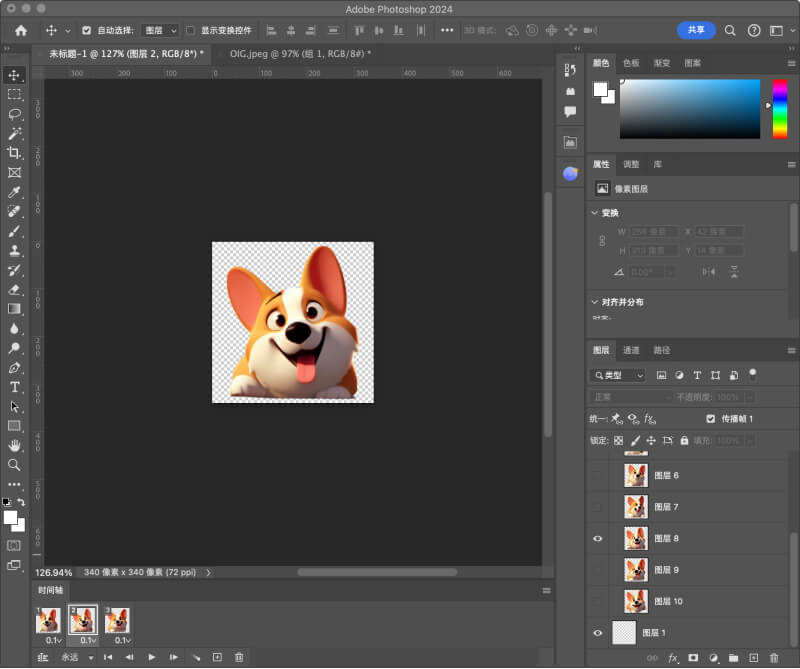Play the timeline animation
Viewport: 800px width, 669px height.
[151, 657]
